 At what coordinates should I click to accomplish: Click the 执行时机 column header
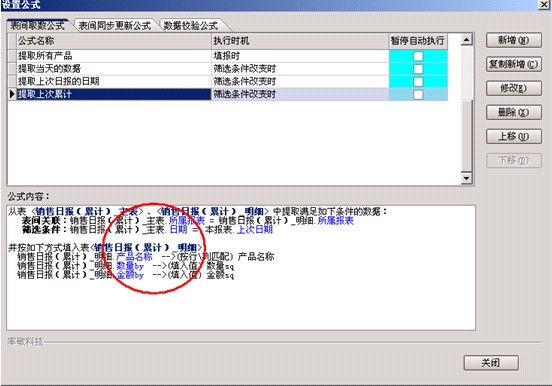[x=300, y=41]
